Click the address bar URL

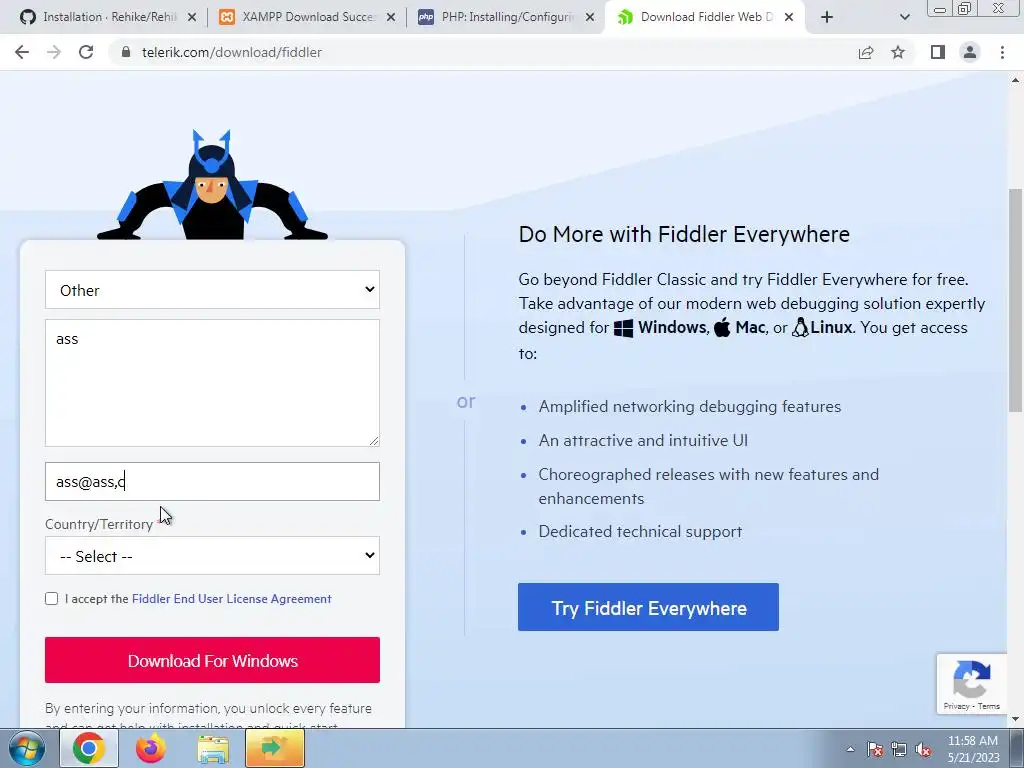[232, 52]
